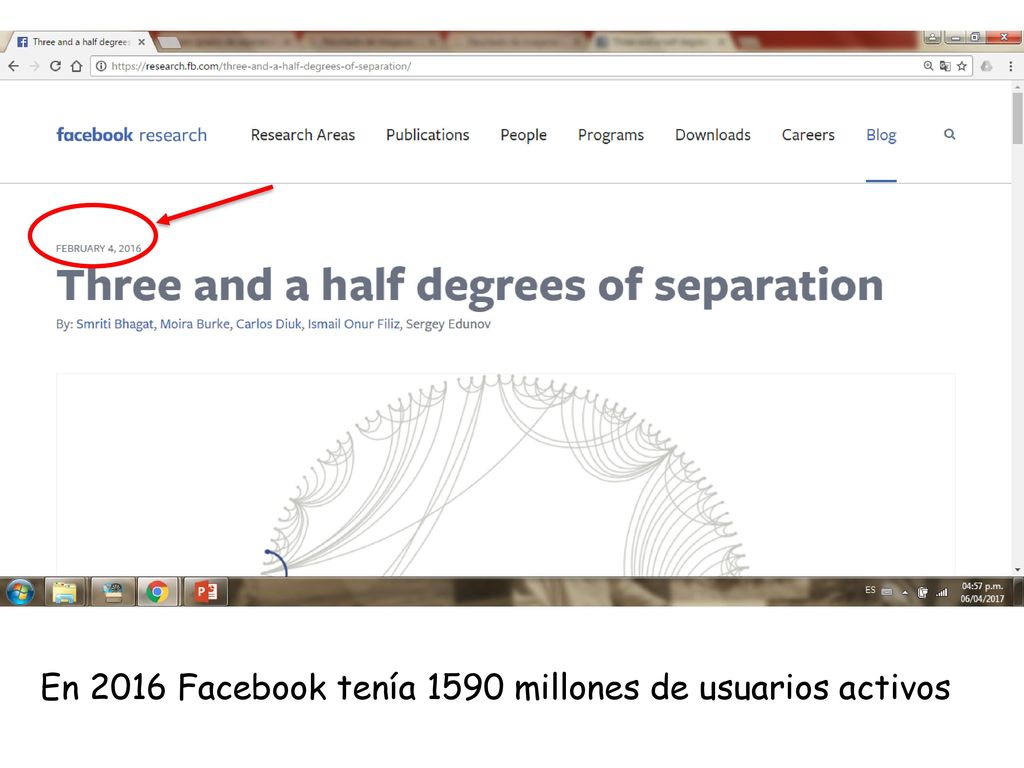
Task: Open the browser home page icon
Action: point(76,66)
